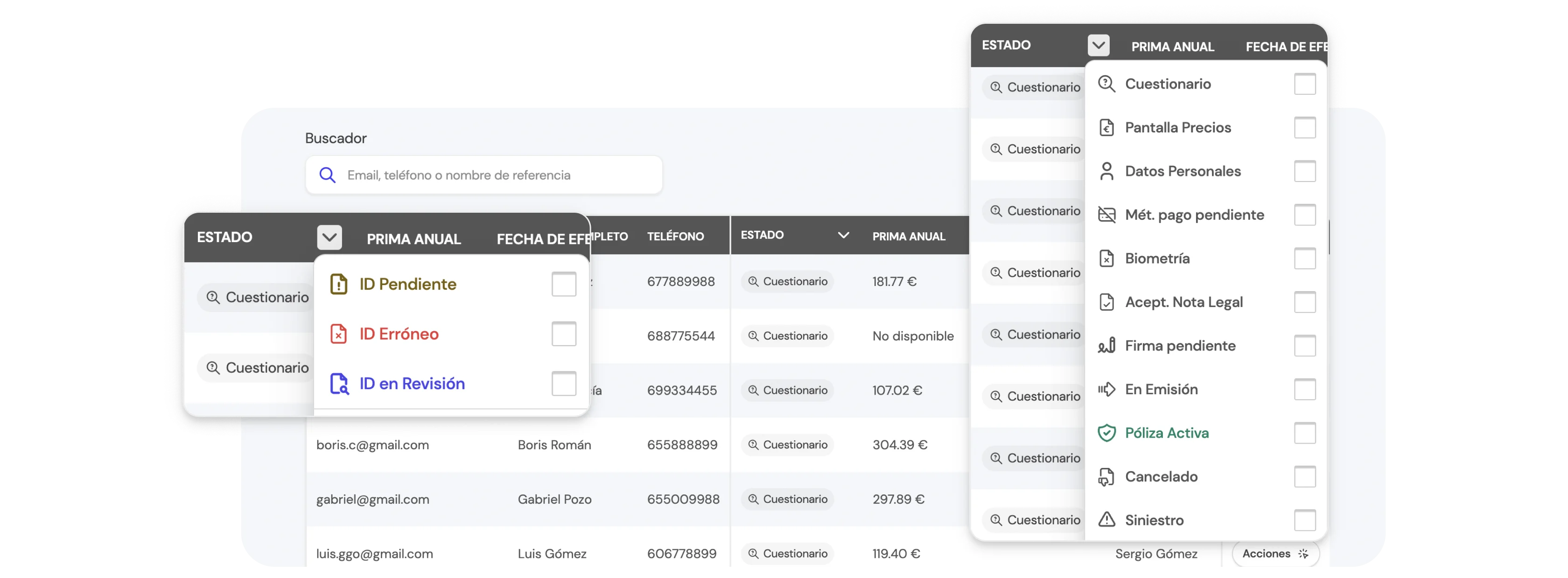1568x578 pixels.
Task: Click the Firma pendiente signature icon
Action: pyautogui.click(x=1106, y=346)
